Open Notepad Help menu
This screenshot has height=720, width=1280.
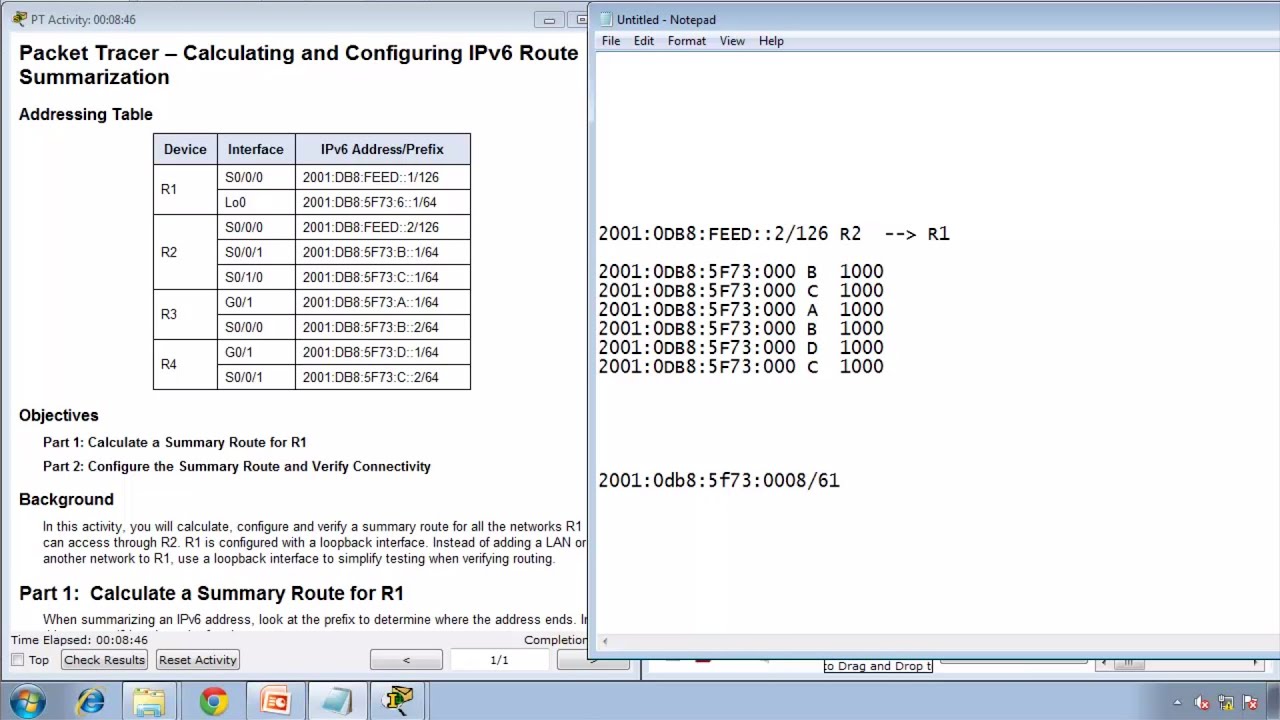[x=771, y=41]
